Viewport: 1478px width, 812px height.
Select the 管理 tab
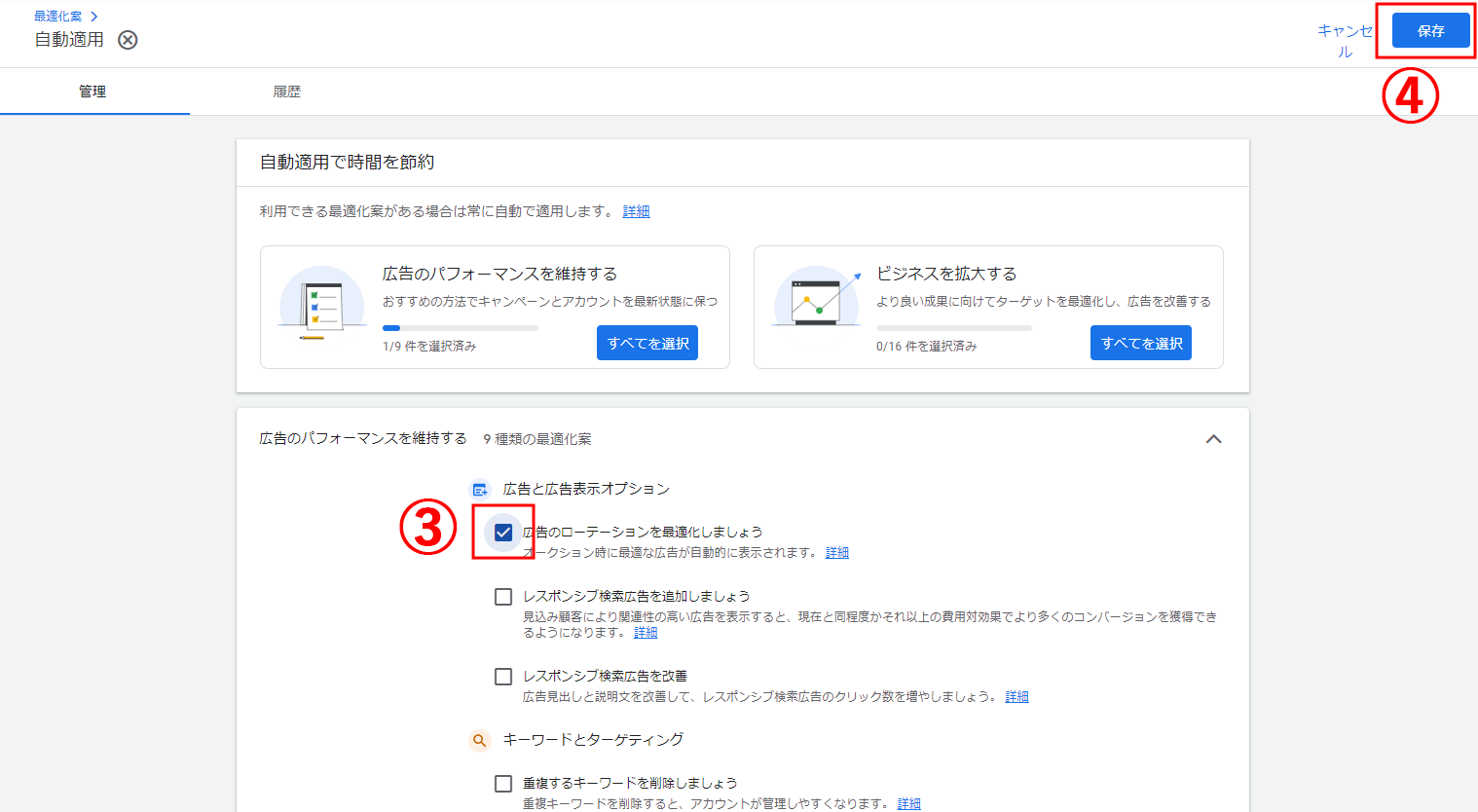click(x=92, y=92)
